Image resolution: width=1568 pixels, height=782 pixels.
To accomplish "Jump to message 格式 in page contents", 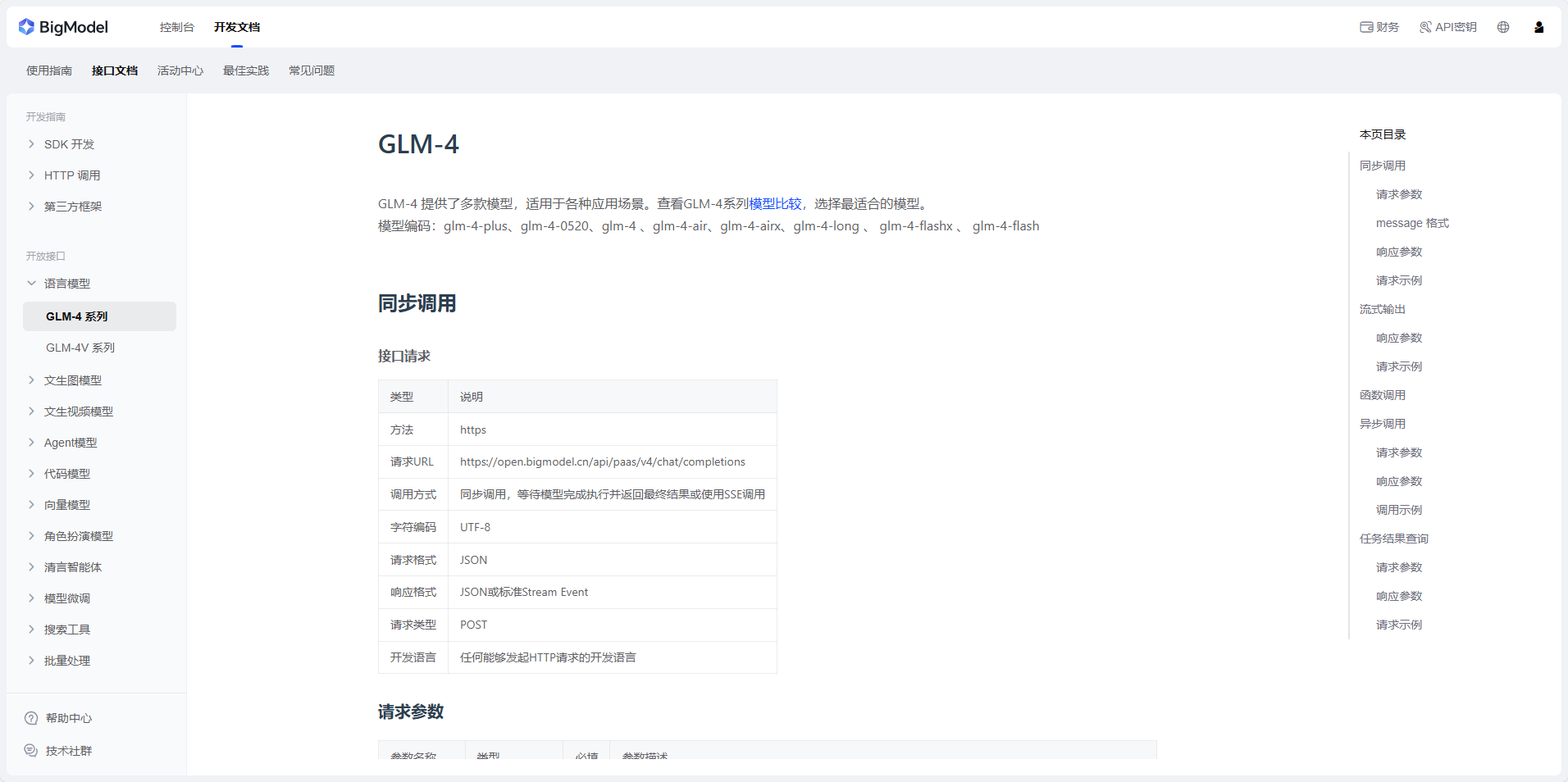I will (x=1412, y=223).
